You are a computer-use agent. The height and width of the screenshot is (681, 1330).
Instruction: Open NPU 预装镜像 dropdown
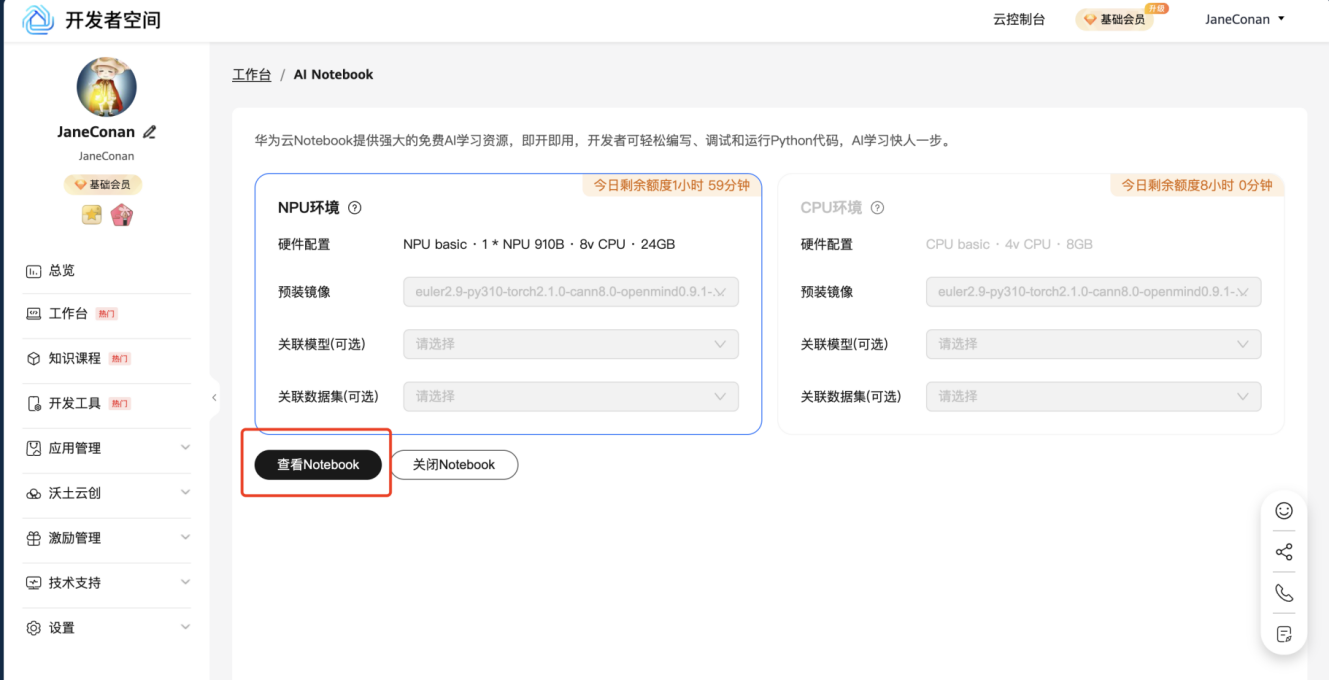click(x=571, y=292)
